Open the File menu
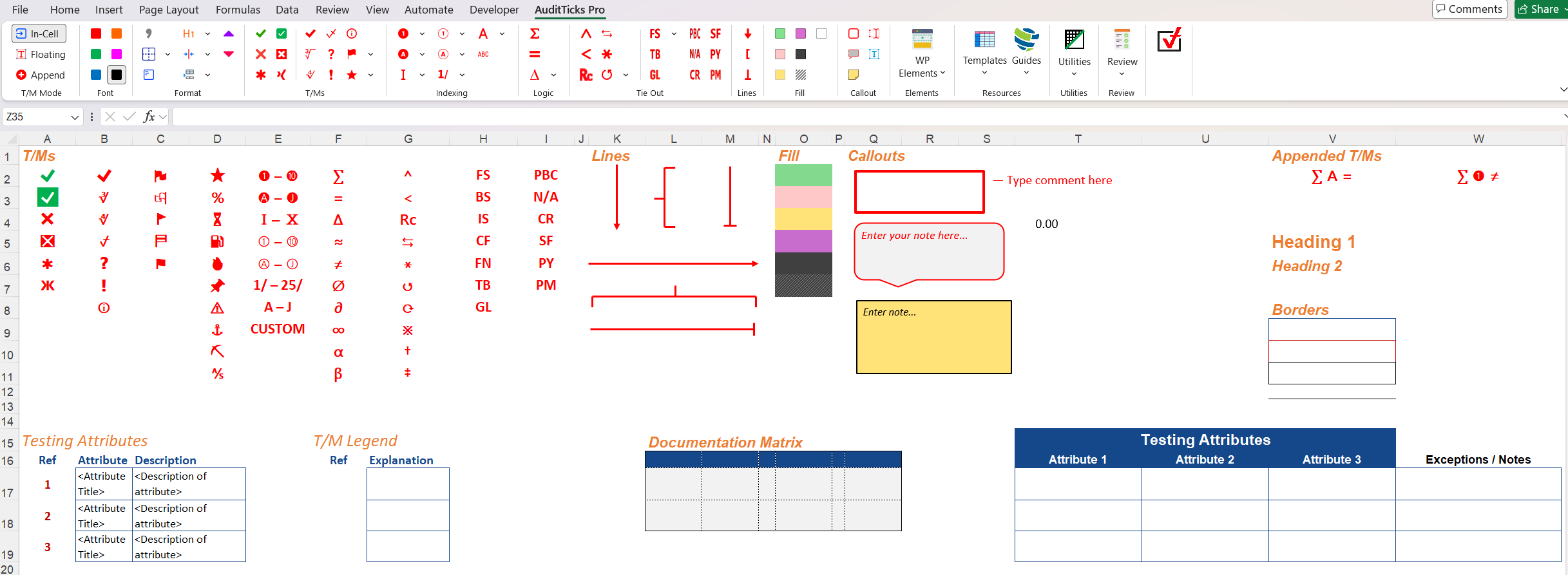This screenshot has height=575, width=1568. click(20, 10)
